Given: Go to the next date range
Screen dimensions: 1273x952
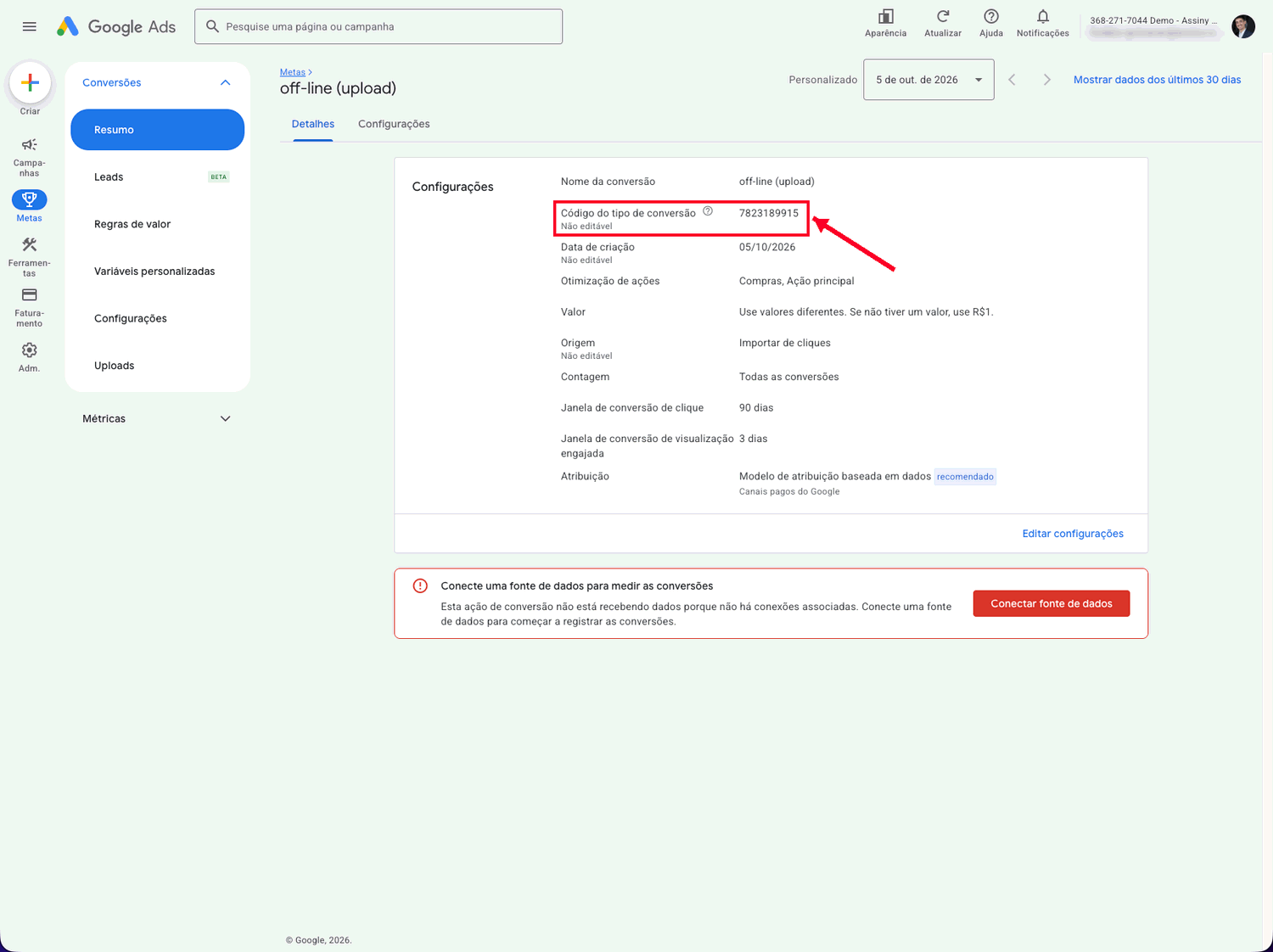Looking at the screenshot, I should (1047, 80).
